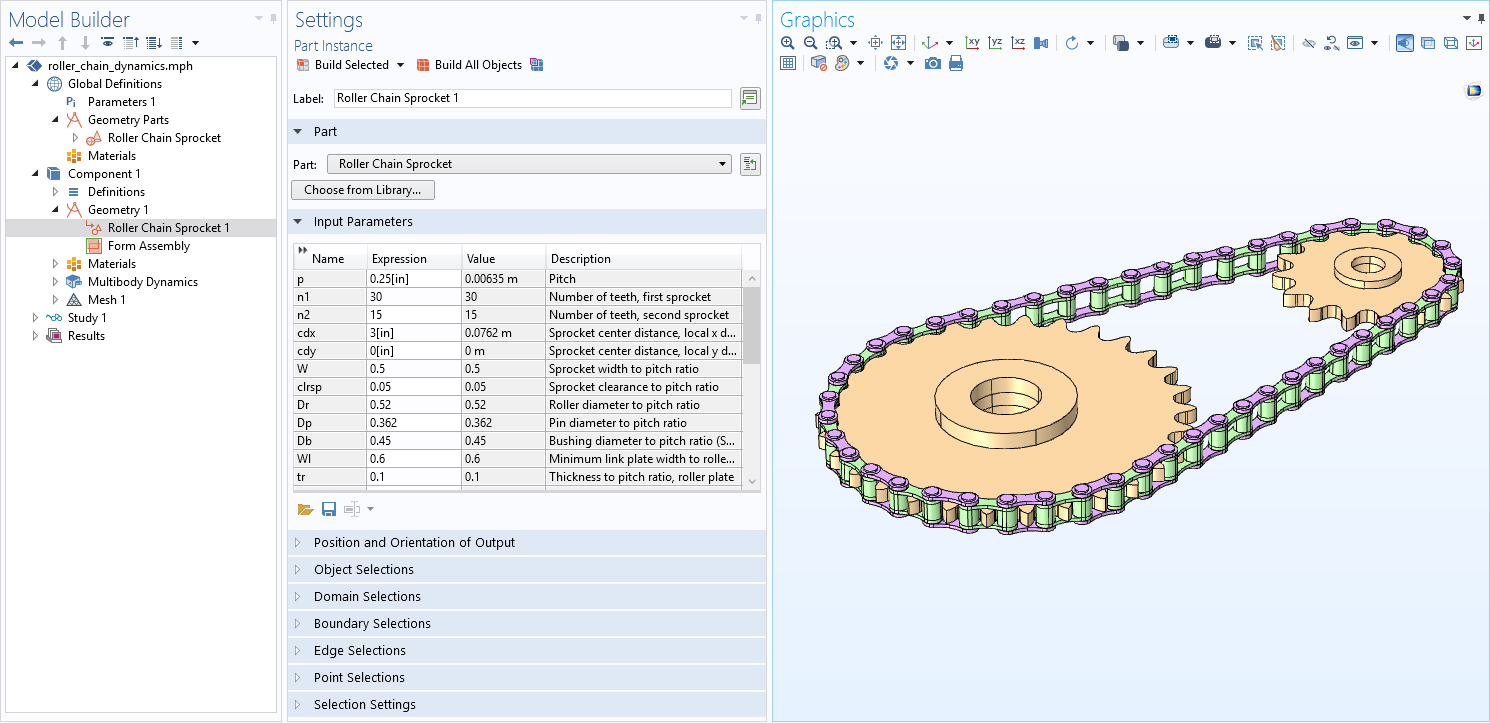Select Form Assembly in the model tree
Viewport: 1490px width, 723px height.
[148, 246]
